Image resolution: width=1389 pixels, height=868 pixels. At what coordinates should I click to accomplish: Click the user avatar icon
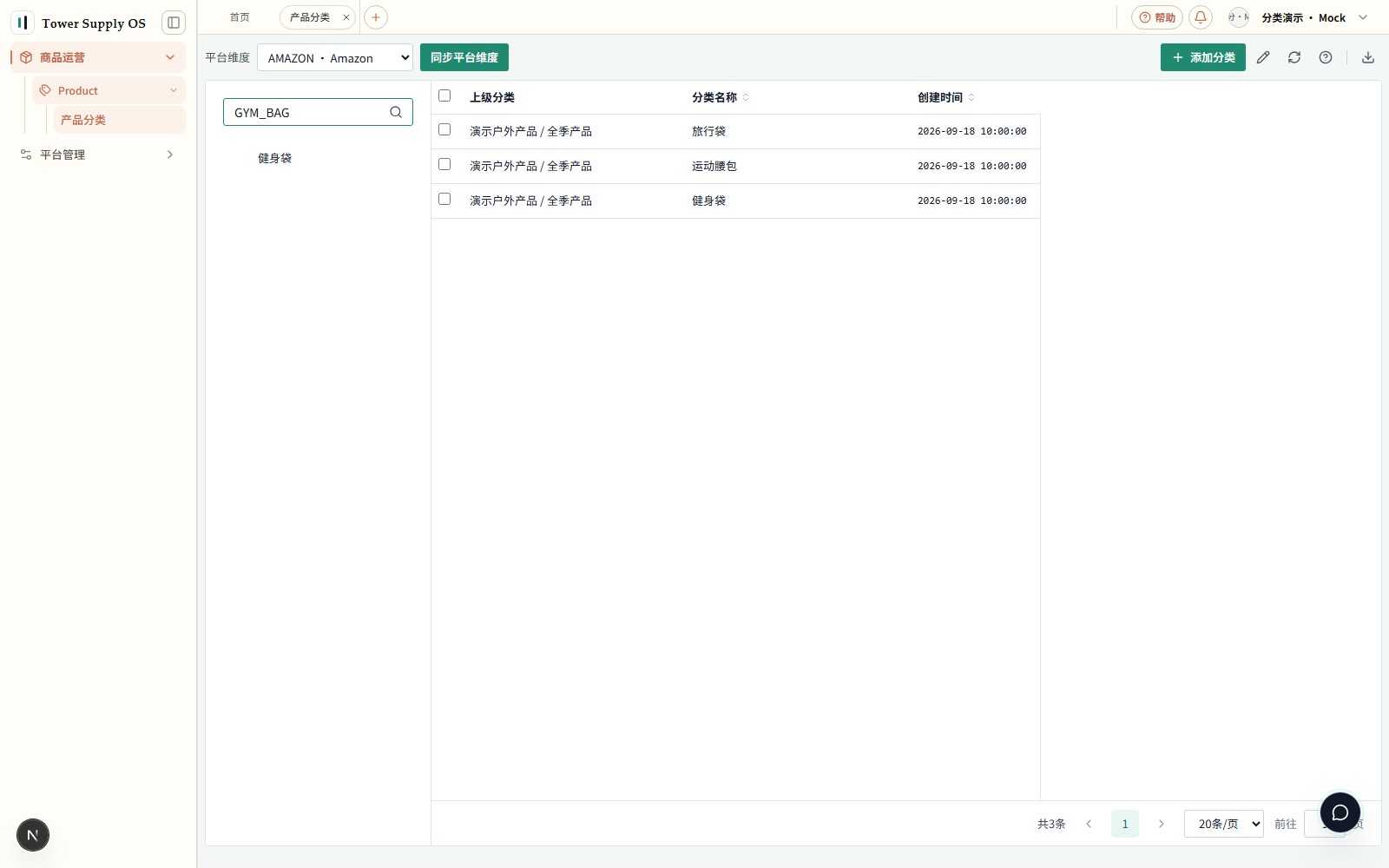click(x=1239, y=17)
